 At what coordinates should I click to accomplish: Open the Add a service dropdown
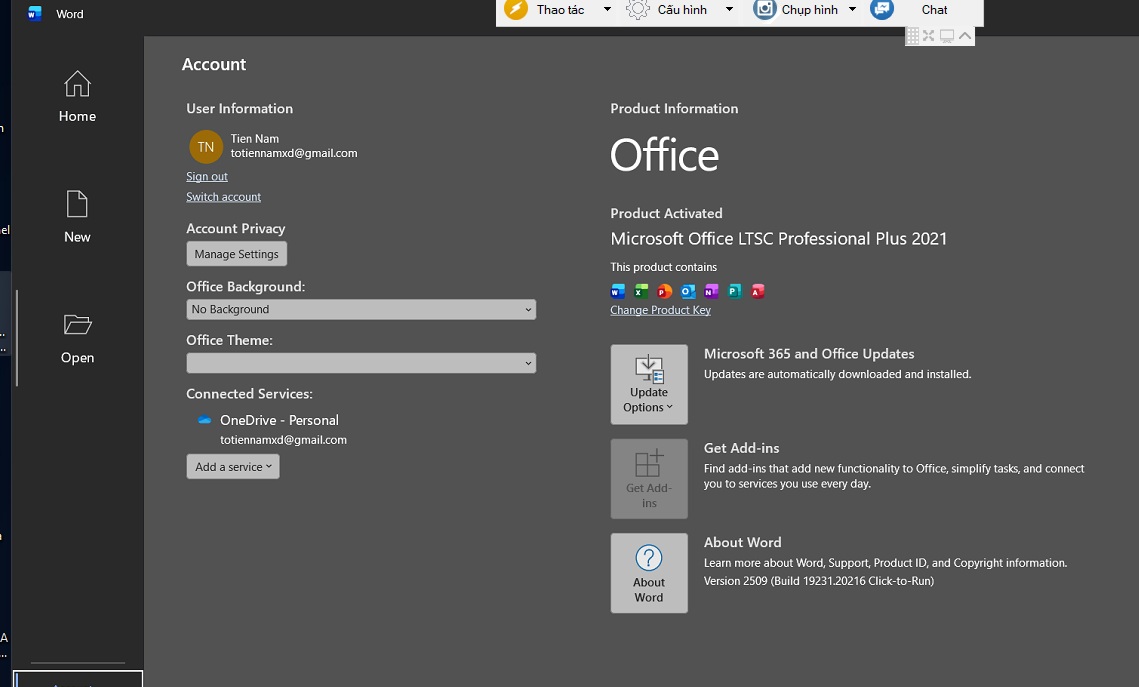tap(232, 466)
